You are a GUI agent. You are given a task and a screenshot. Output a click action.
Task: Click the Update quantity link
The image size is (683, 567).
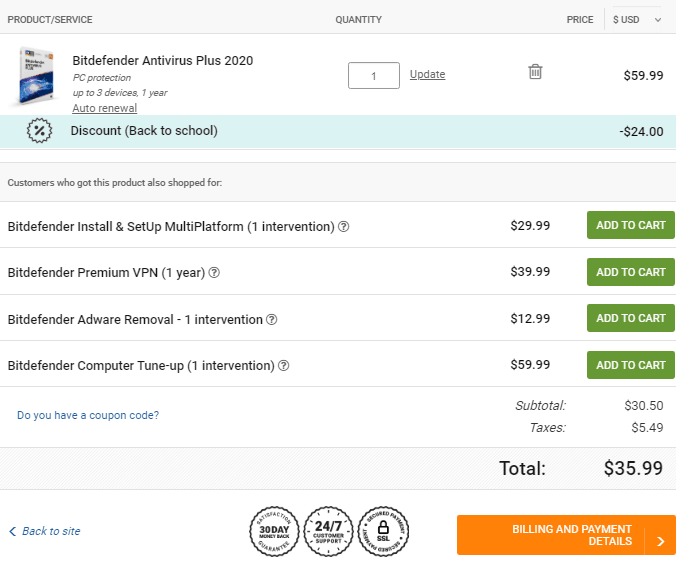[x=427, y=74]
